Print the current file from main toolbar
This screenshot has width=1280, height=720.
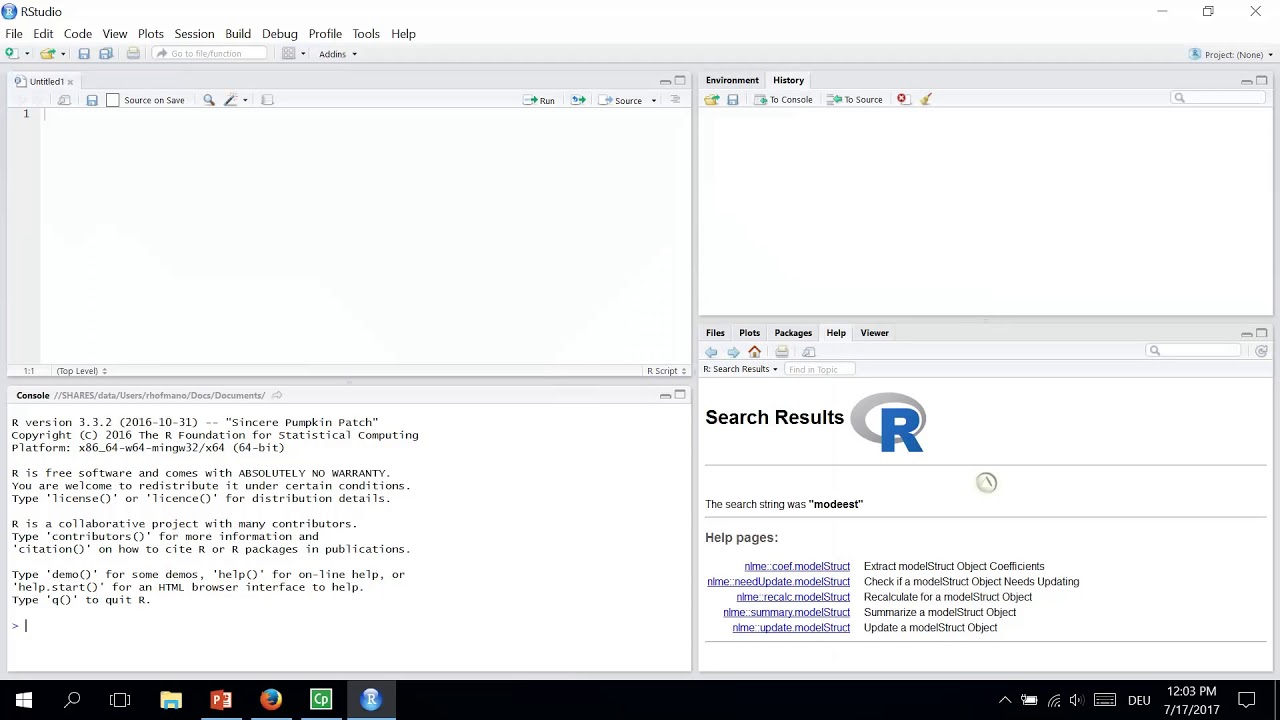[x=133, y=54]
